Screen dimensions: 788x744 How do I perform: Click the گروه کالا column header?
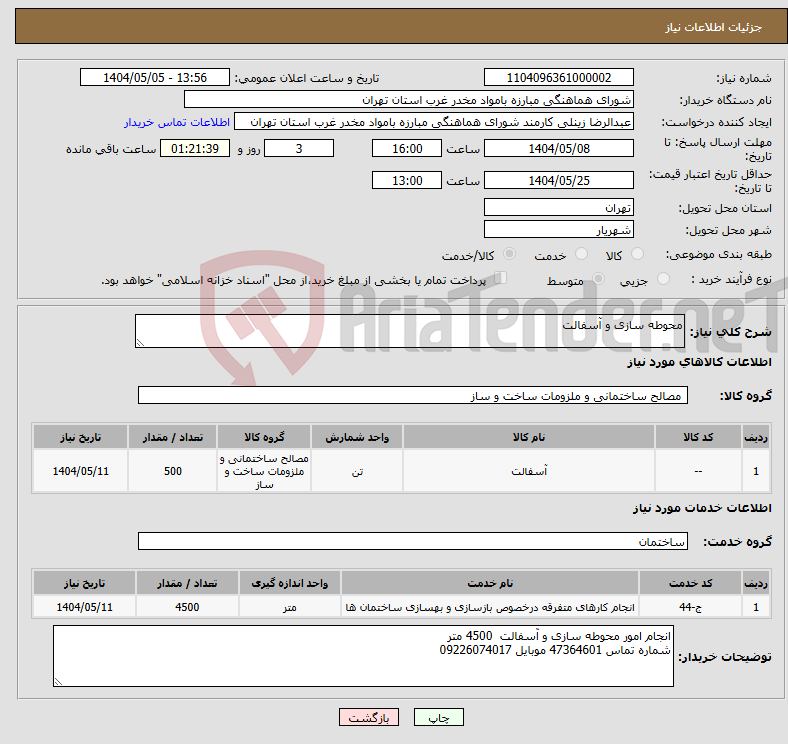[264, 437]
